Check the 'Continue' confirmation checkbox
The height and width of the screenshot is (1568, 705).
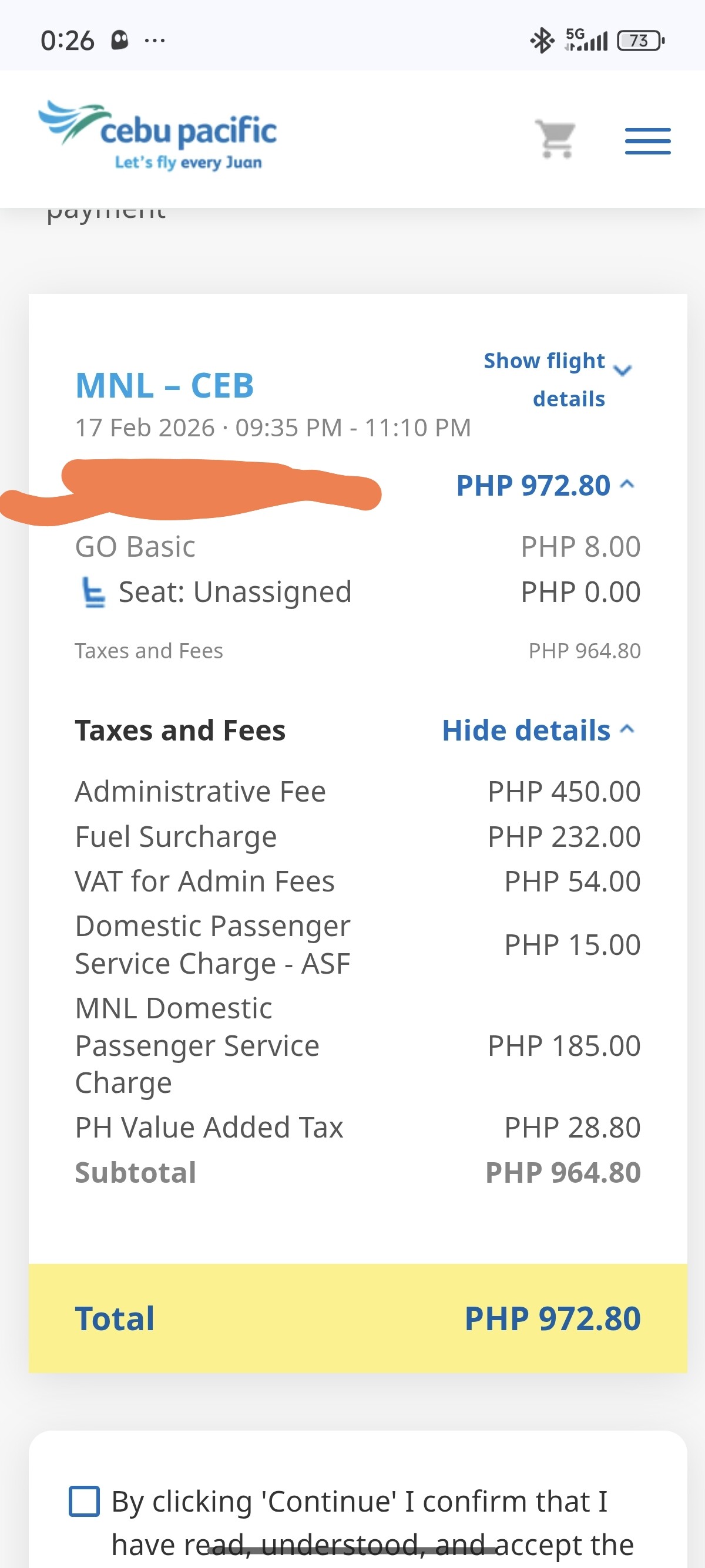coord(84,1500)
